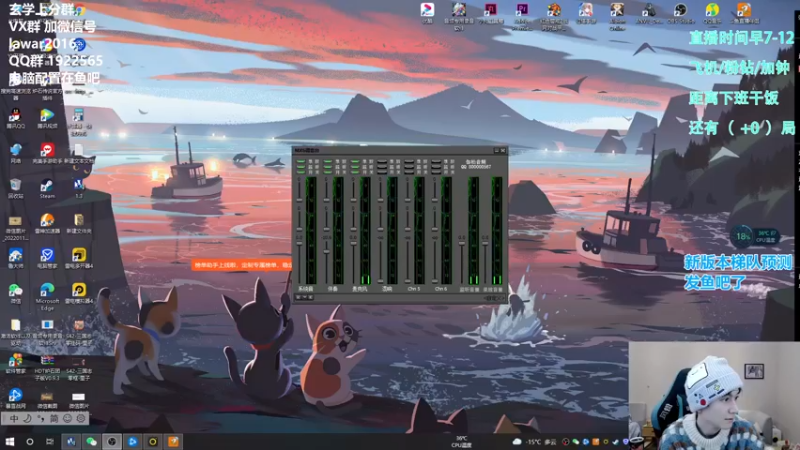Toggle bottom green switch on 系统音 channel
The image size is (800, 450).
point(301,171)
